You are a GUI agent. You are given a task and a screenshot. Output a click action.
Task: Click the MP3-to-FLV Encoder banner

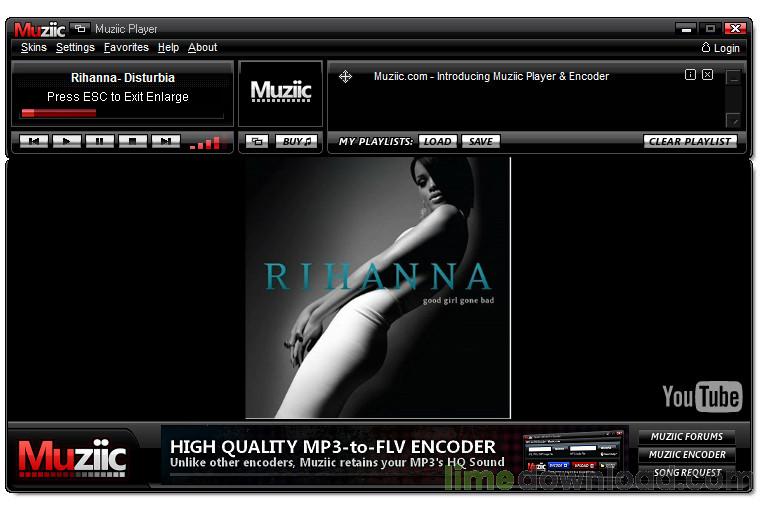[x=395, y=454]
